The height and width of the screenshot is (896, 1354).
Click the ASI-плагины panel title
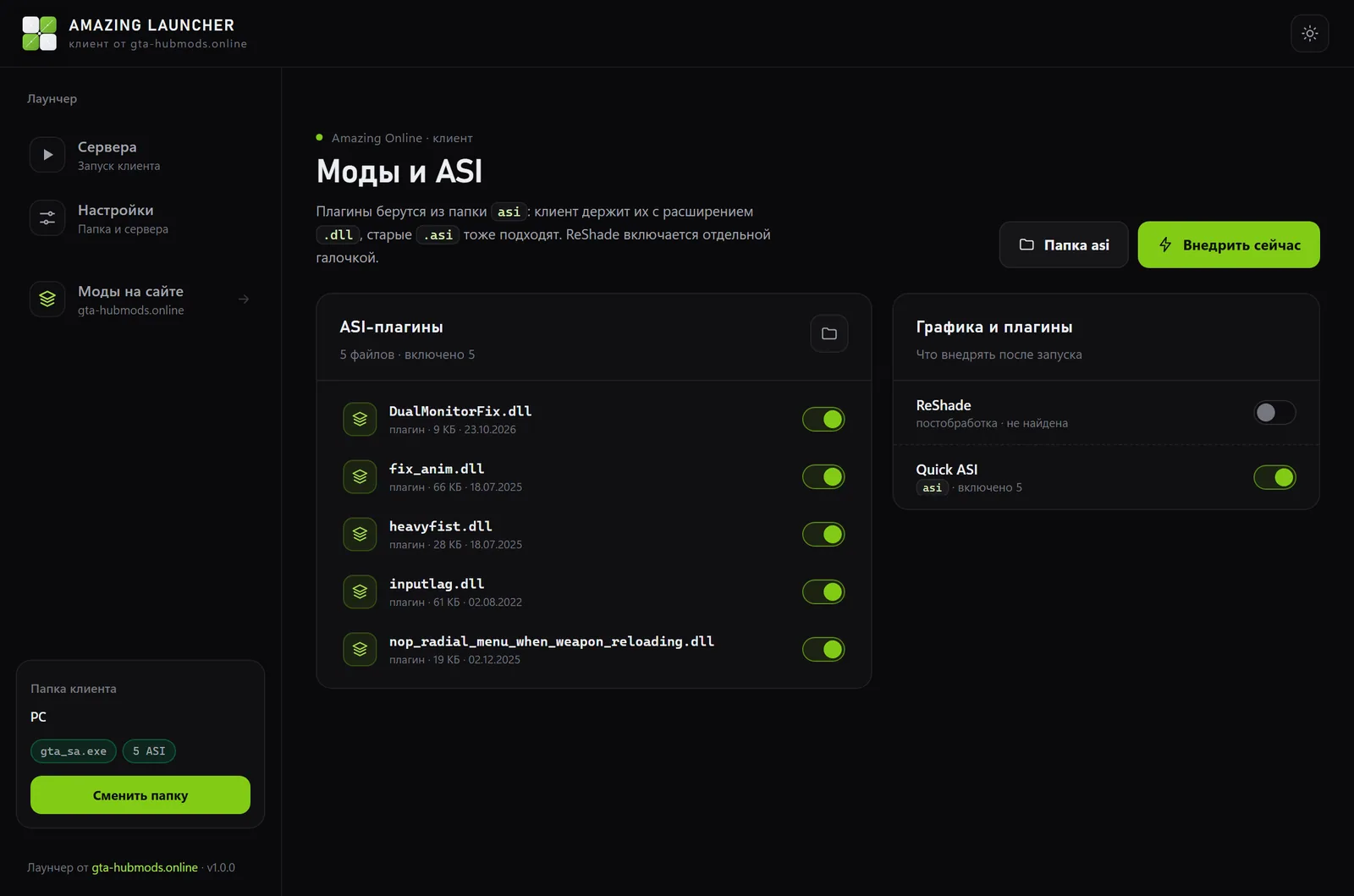[392, 327]
